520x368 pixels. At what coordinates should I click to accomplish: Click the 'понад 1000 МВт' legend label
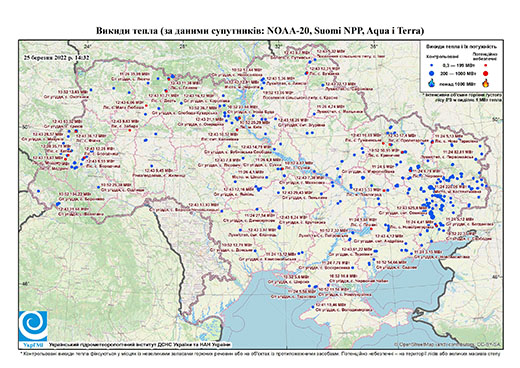click(x=458, y=83)
